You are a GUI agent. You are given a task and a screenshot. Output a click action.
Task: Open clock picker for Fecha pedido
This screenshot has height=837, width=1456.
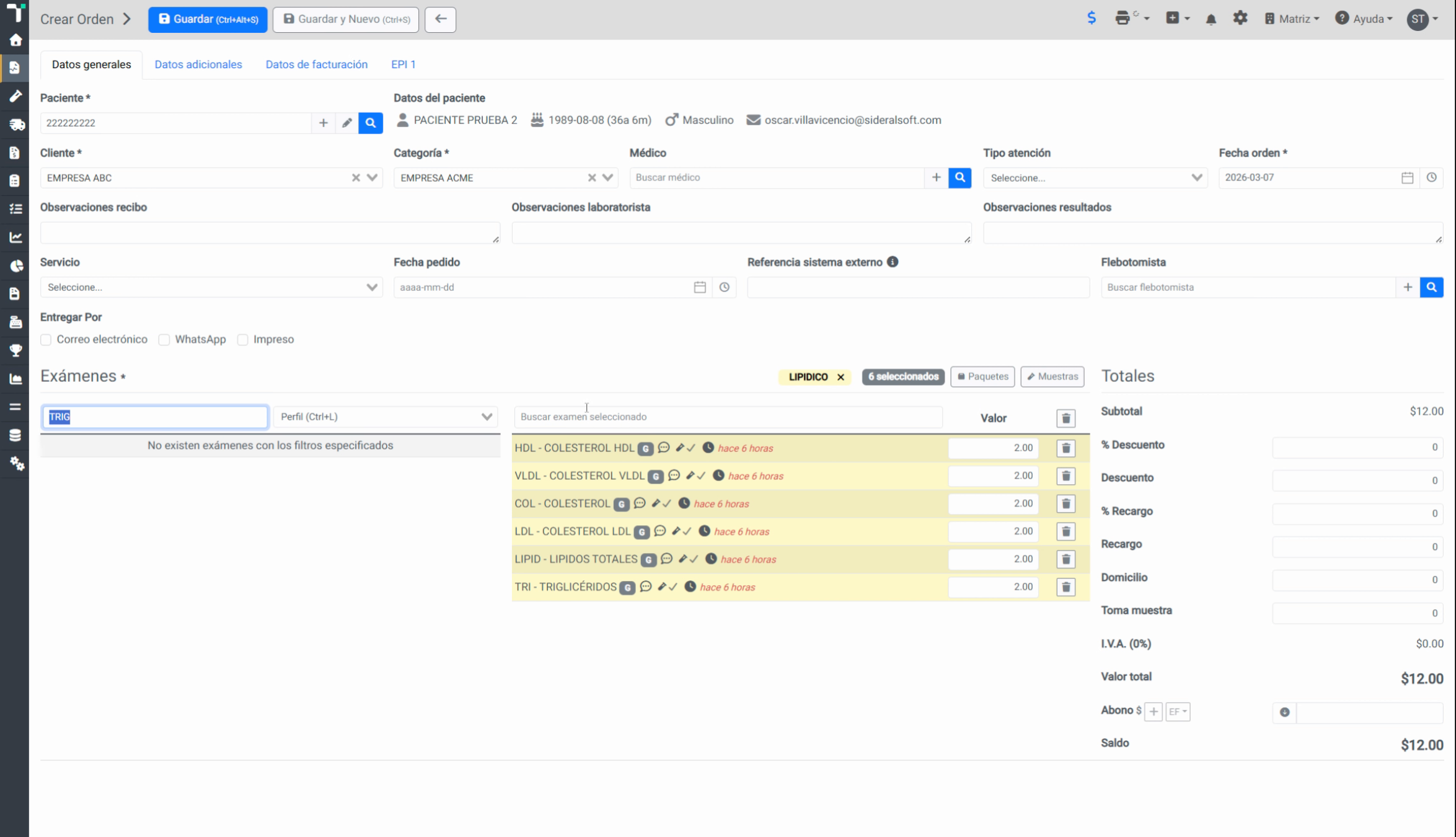(x=724, y=287)
